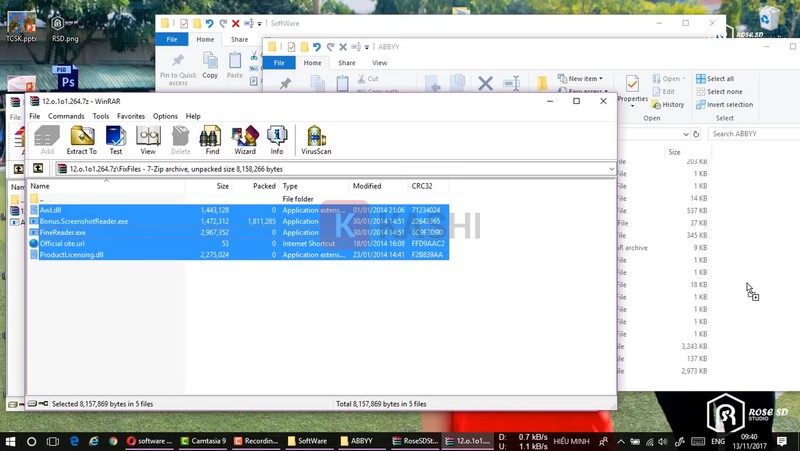Click the Extract To toolbar icon
Image resolution: width=800 pixels, height=451 pixels.
click(82, 140)
